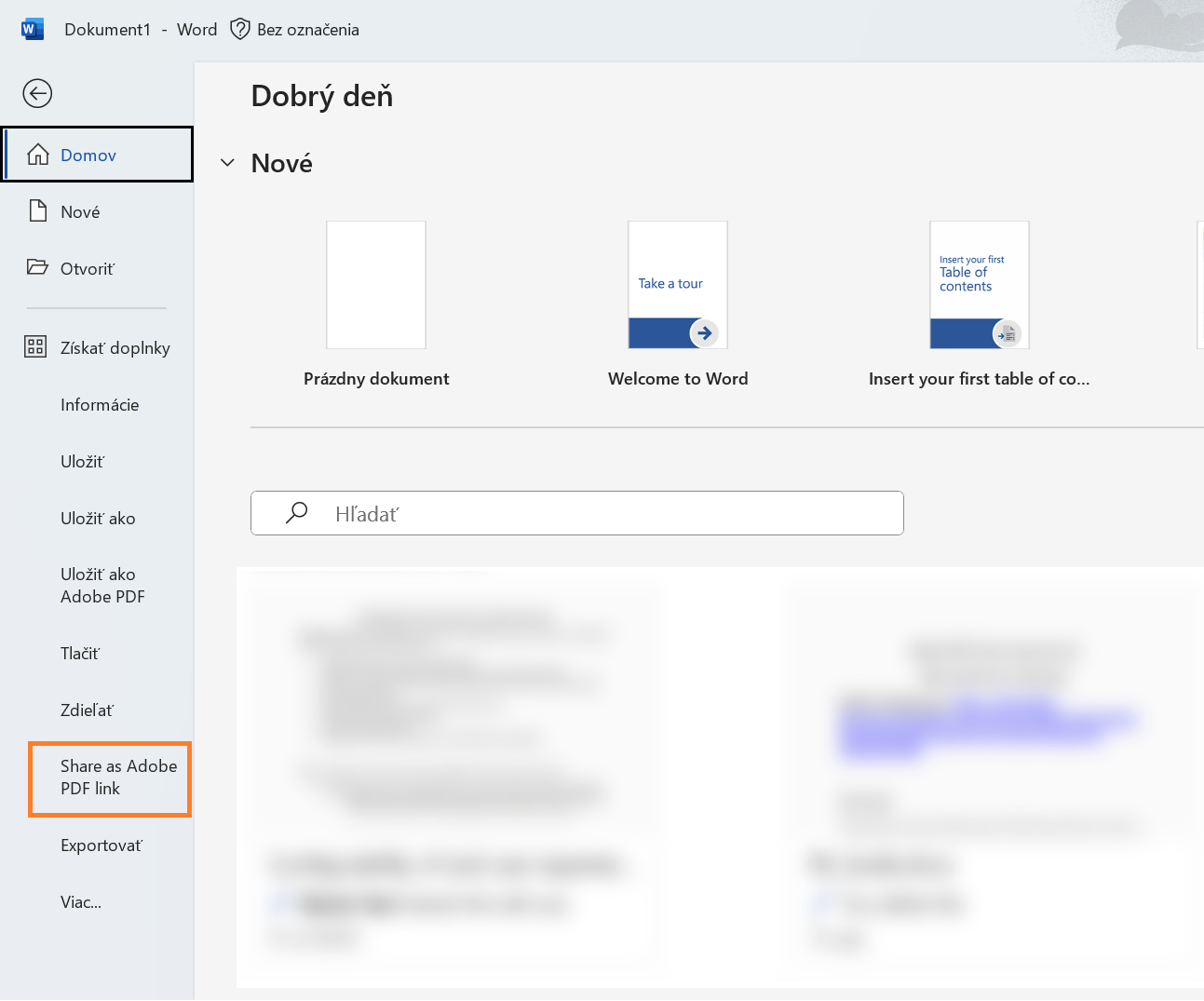Select the Otvoriť folder icon
Viewport: 1204px width, 1001px height.
click(x=37, y=267)
